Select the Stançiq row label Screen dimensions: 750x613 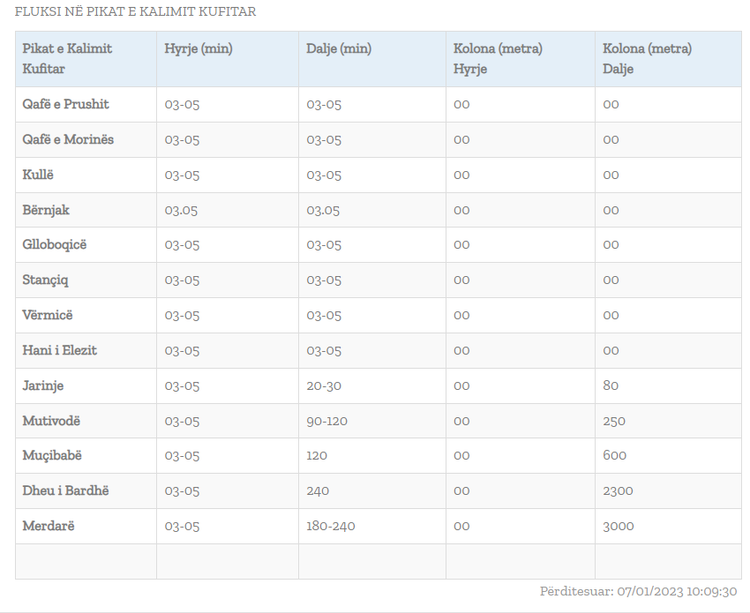click(x=45, y=280)
